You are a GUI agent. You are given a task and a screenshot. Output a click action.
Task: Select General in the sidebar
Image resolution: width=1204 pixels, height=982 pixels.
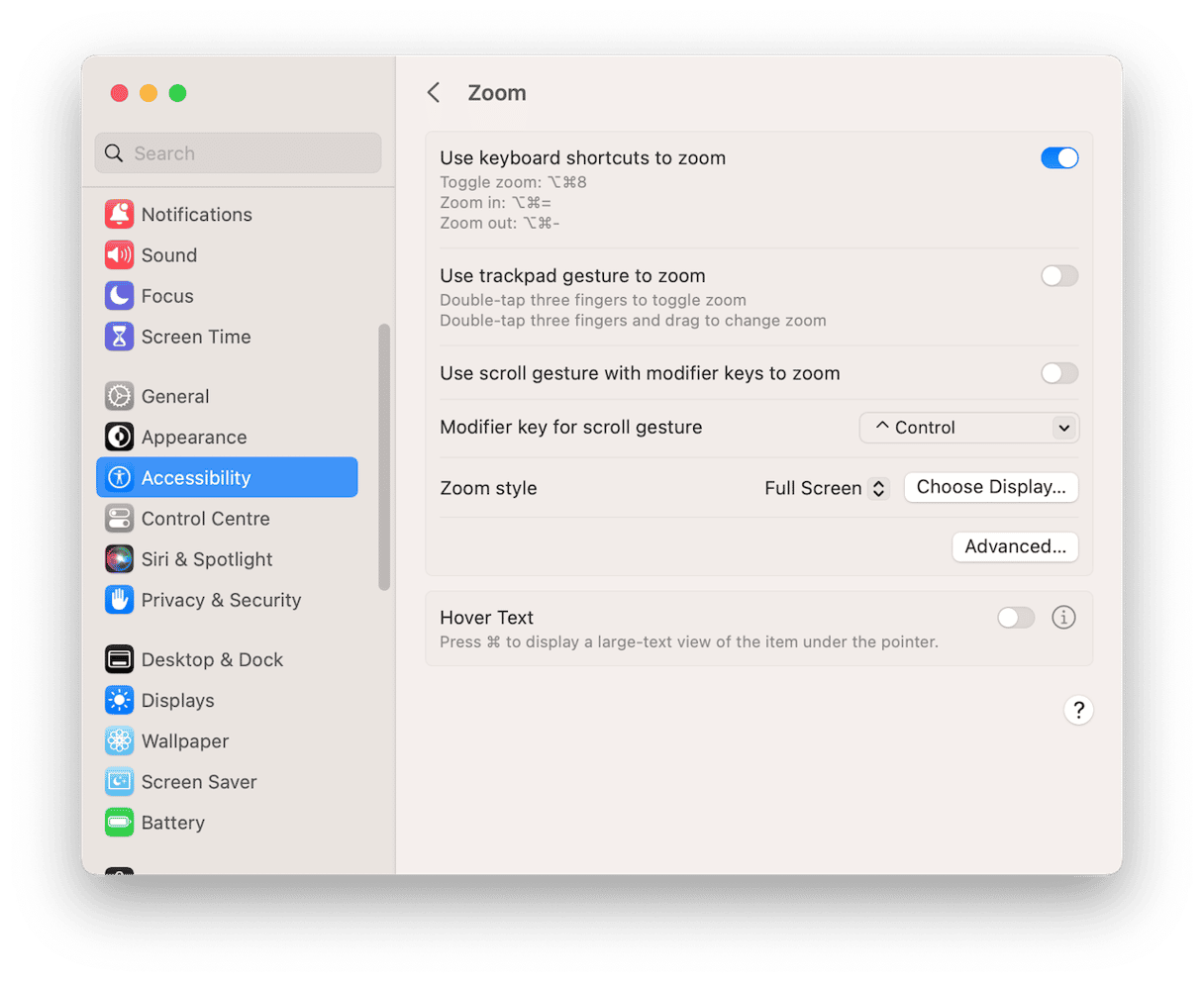175,396
